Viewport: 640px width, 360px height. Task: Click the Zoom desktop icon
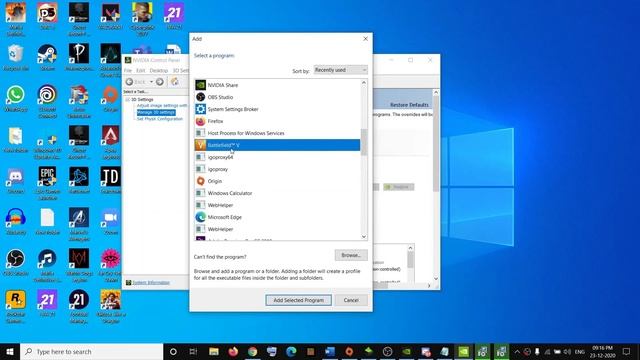pyautogui.click(x=111, y=222)
